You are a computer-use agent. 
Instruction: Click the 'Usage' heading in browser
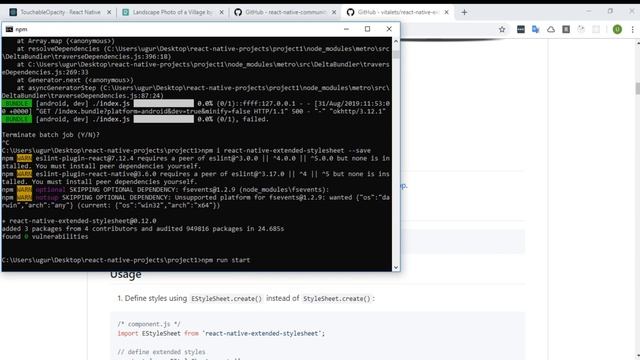[126, 275]
